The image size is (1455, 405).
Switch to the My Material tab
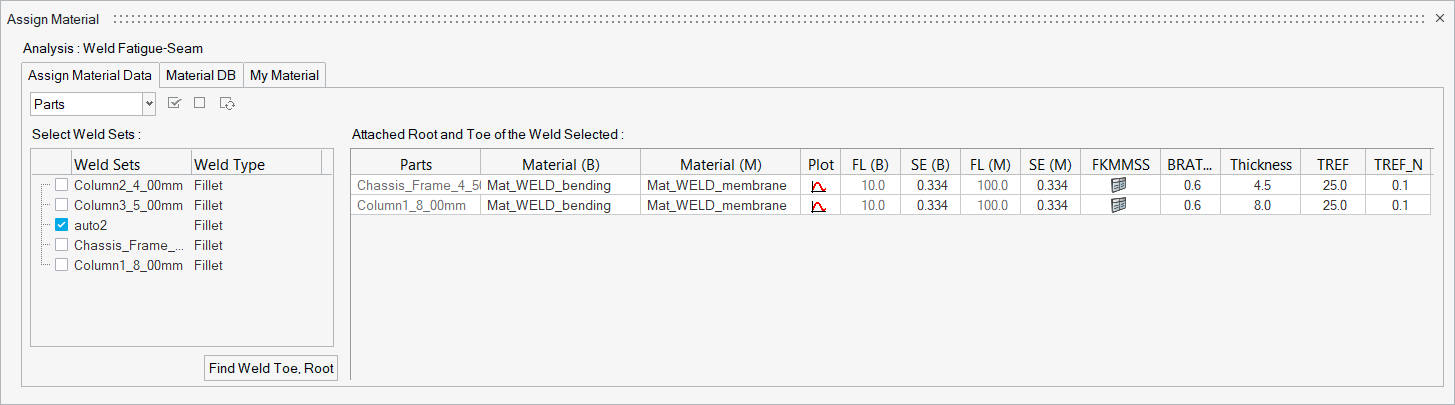coord(284,75)
